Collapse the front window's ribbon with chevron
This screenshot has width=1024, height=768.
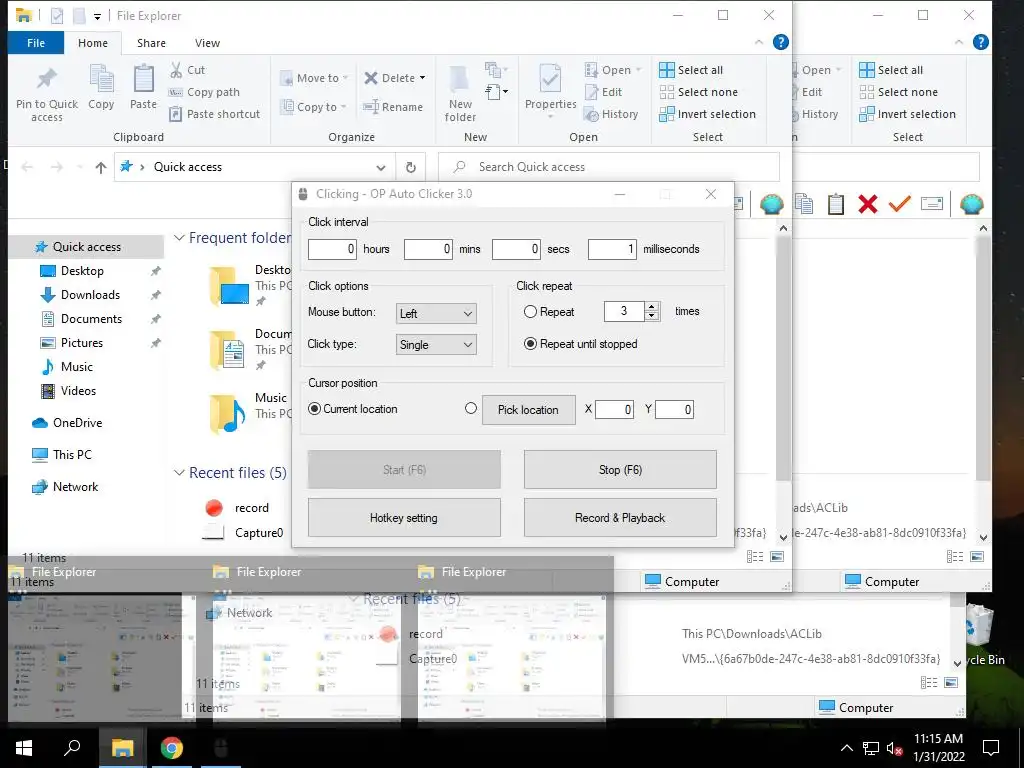(759, 42)
